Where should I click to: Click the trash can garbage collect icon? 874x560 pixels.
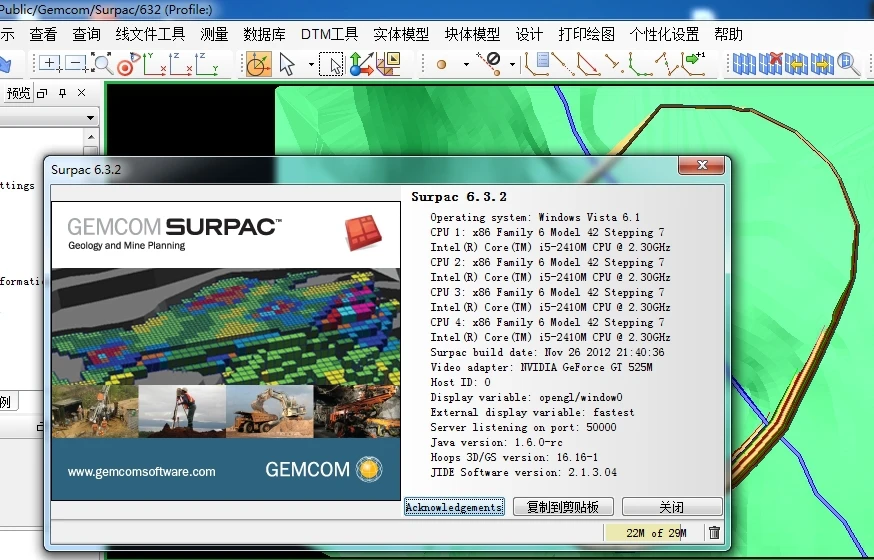[x=714, y=533]
